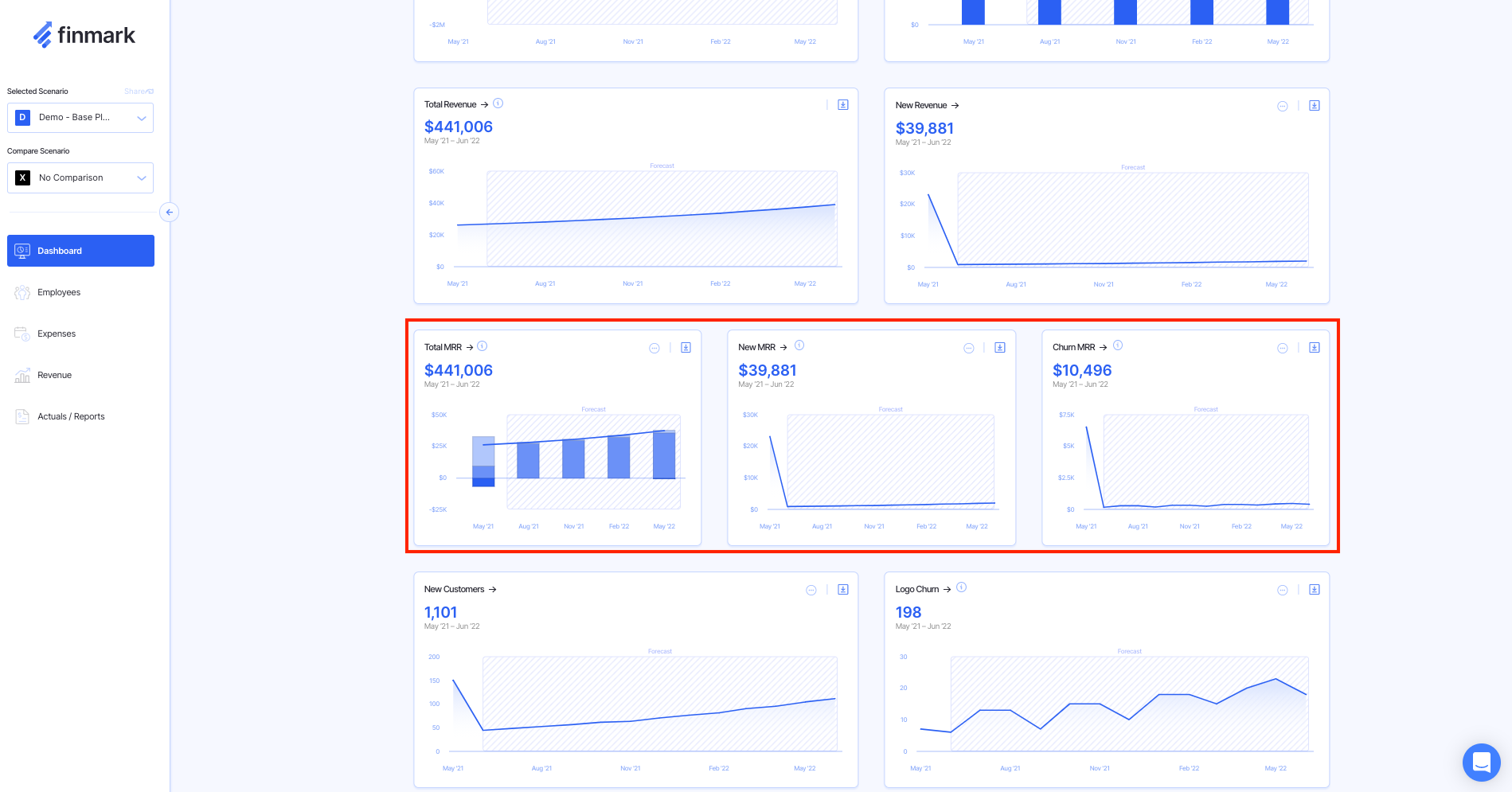The width and height of the screenshot is (1512, 792).
Task: Open the Compare Scenario dropdown
Action: [x=80, y=178]
